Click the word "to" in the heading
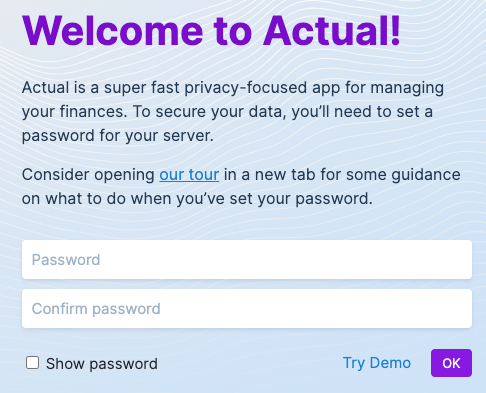This screenshot has height=393, width=486. 233,32
